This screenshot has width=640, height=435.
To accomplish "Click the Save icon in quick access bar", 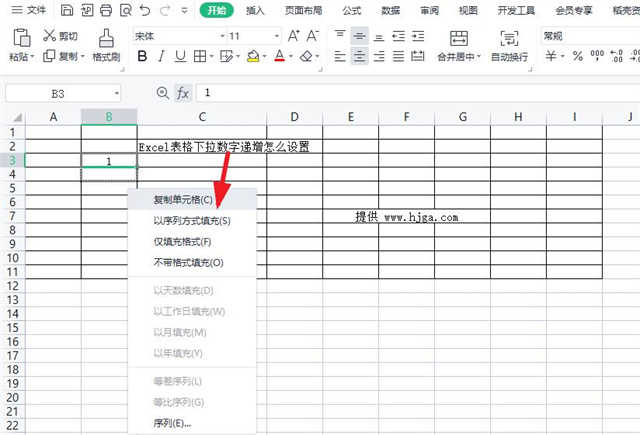I will coord(67,10).
